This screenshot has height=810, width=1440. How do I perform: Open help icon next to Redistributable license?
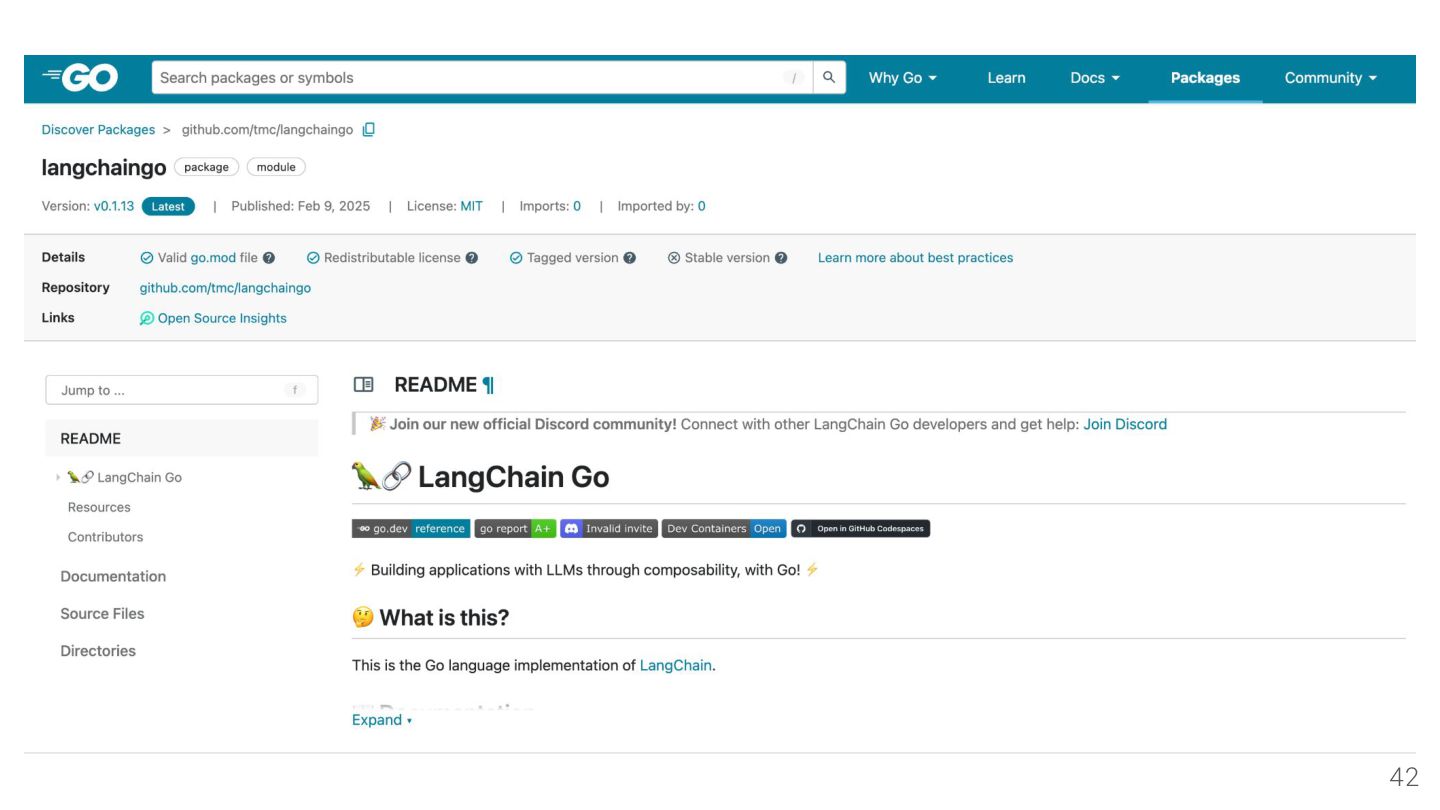472,258
